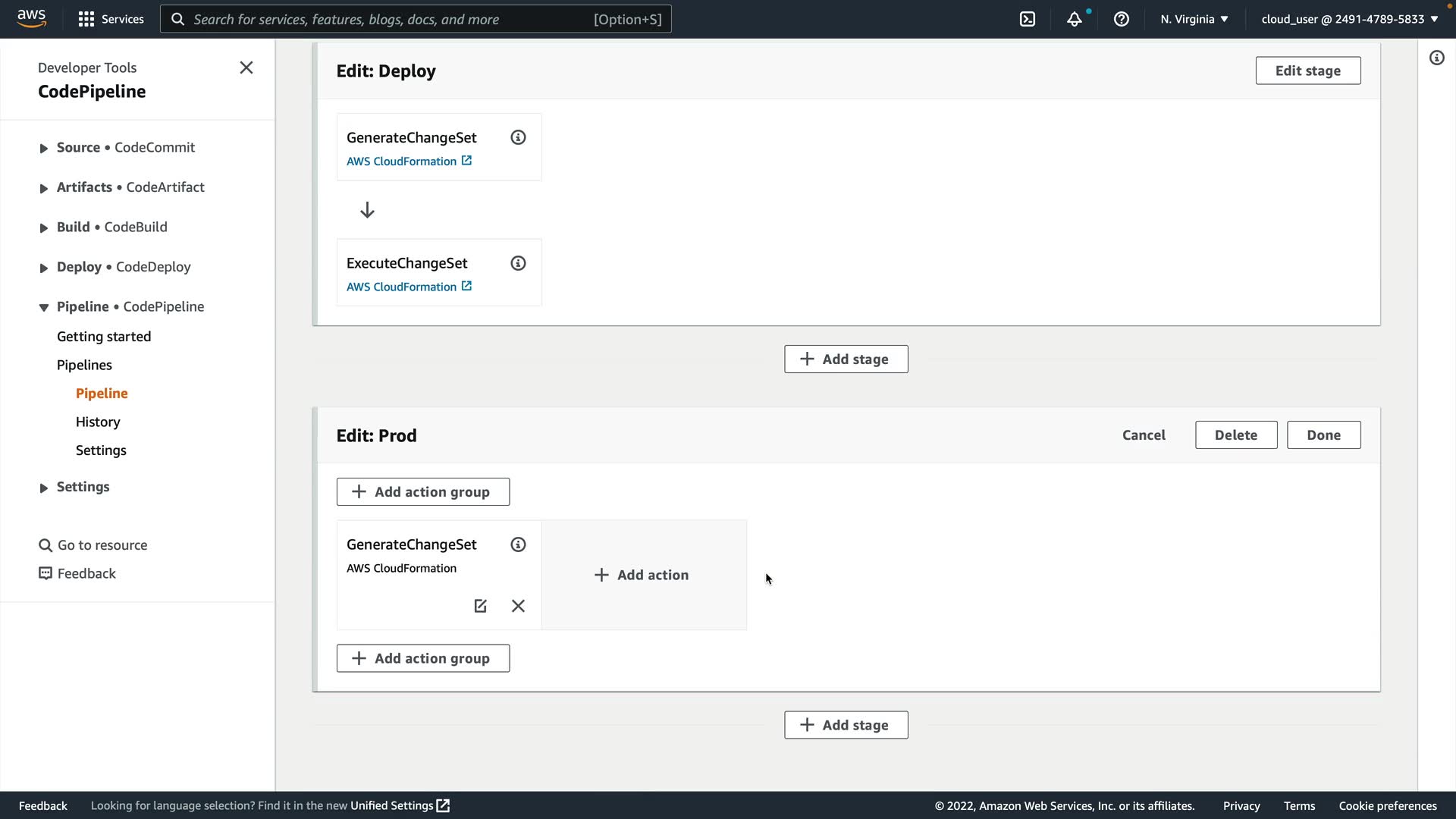Open the help question mark menu

(x=1121, y=19)
